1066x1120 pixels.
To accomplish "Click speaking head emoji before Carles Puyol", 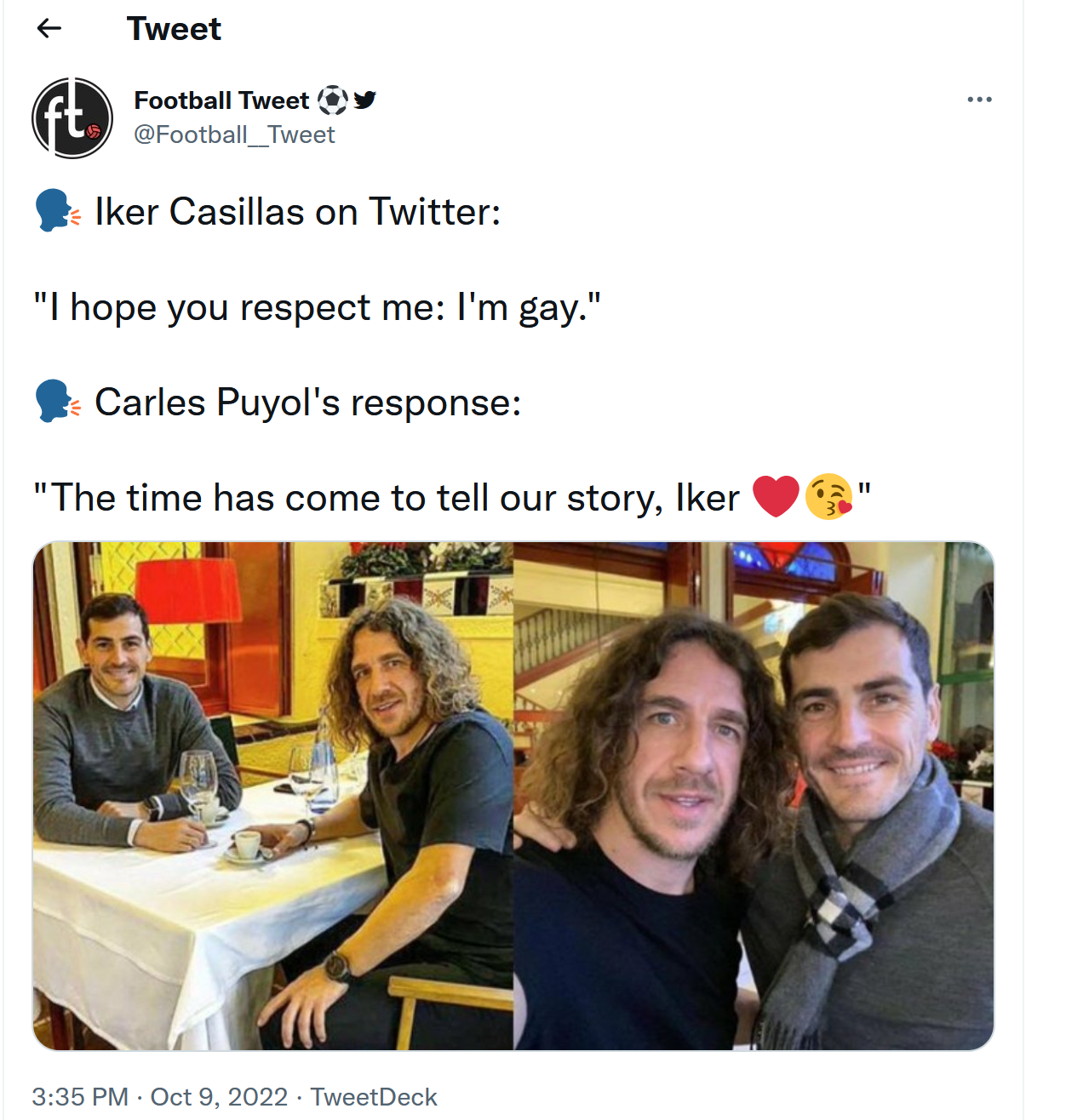I will click(57, 402).
